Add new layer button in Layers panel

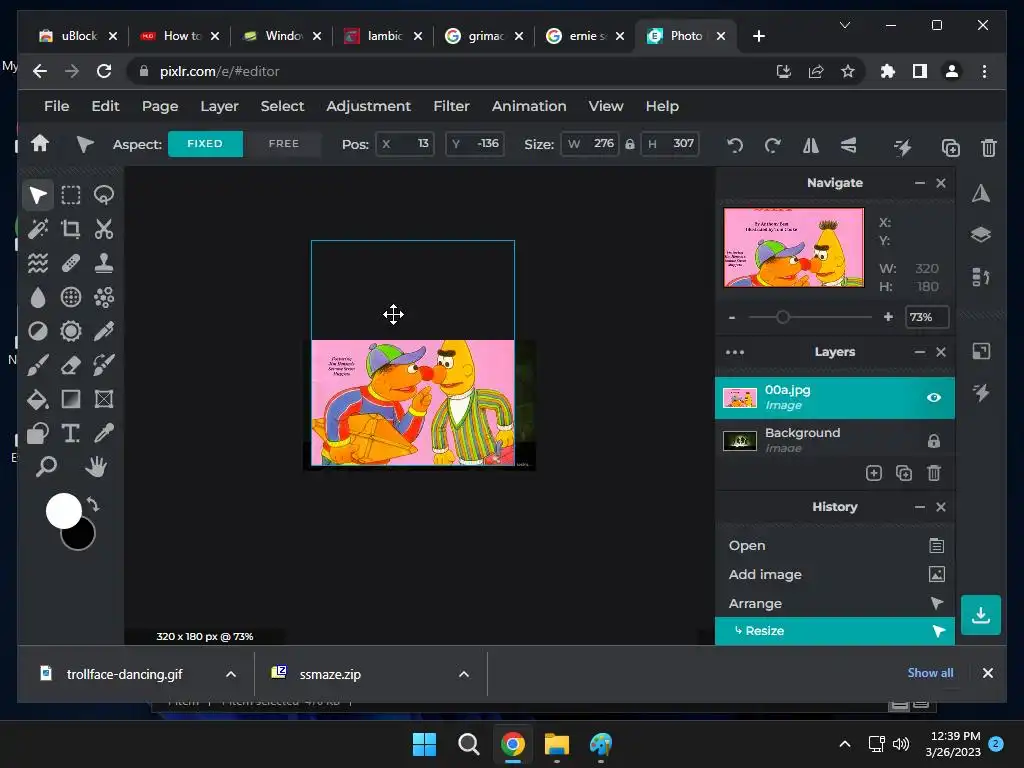[873, 473]
